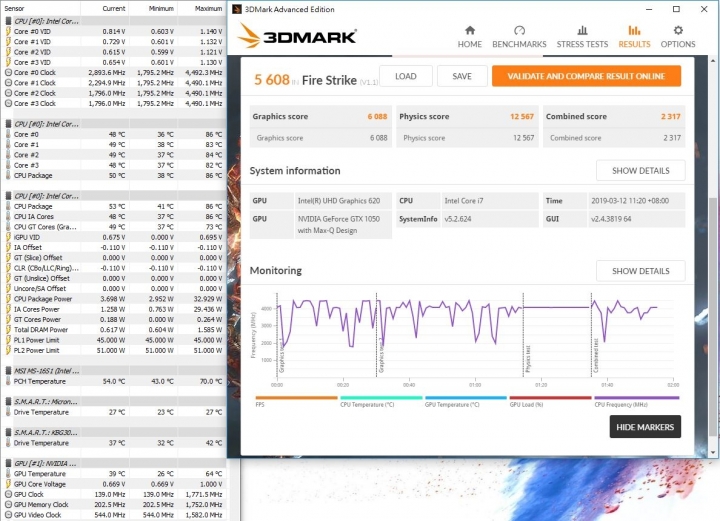Click the 3DMark vertical scrollbar

pos(712,317)
